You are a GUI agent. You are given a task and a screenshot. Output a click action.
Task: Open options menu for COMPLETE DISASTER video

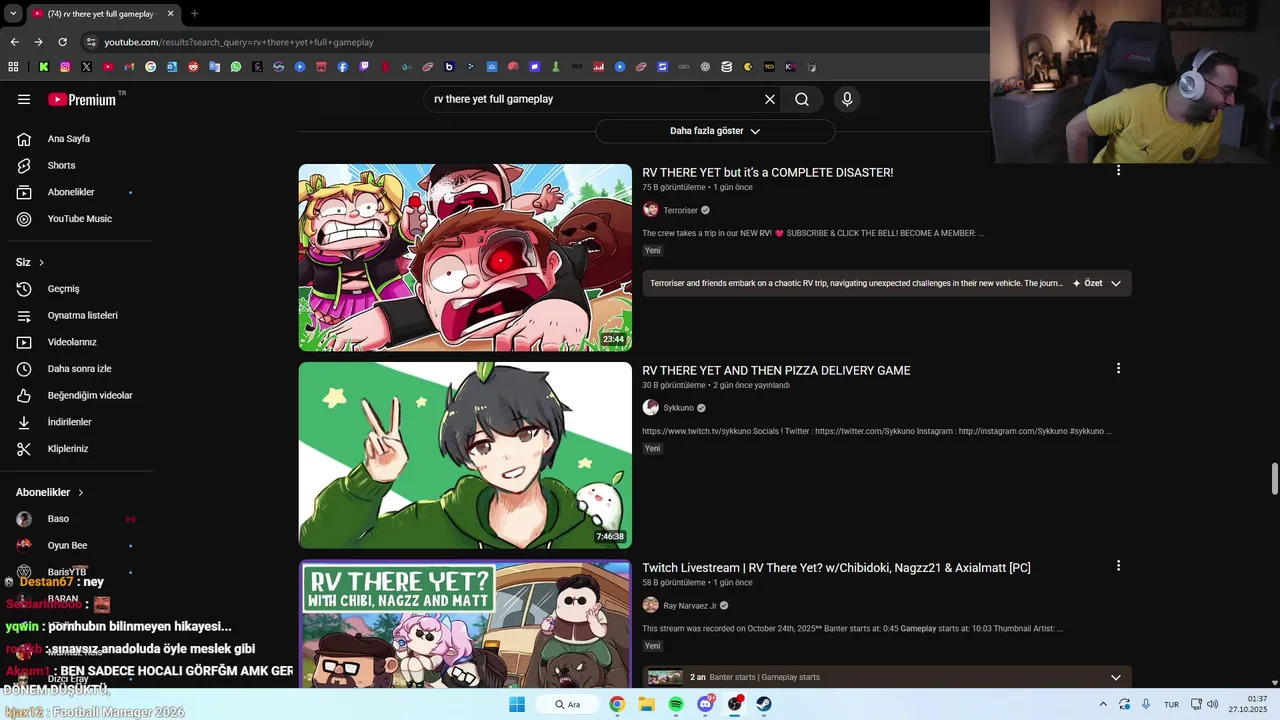point(1118,171)
